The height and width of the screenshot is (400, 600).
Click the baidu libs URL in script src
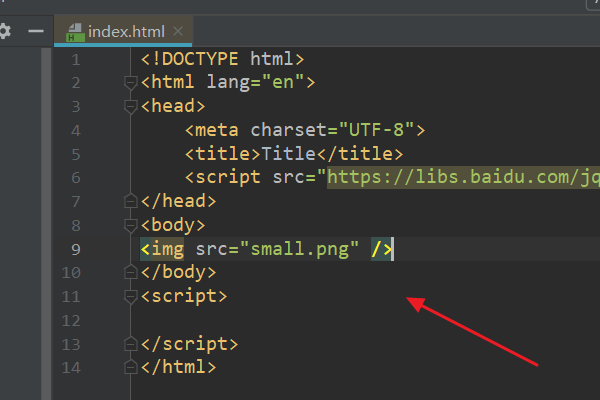coord(463,177)
